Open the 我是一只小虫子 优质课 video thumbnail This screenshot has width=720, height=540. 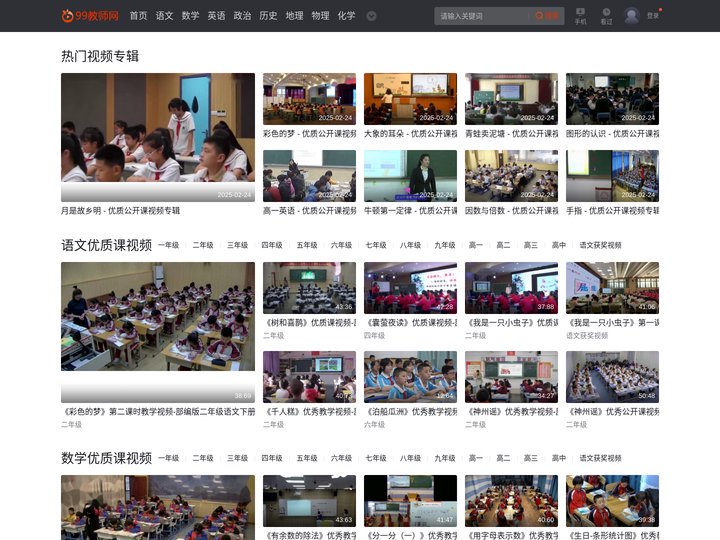pos(512,288)
